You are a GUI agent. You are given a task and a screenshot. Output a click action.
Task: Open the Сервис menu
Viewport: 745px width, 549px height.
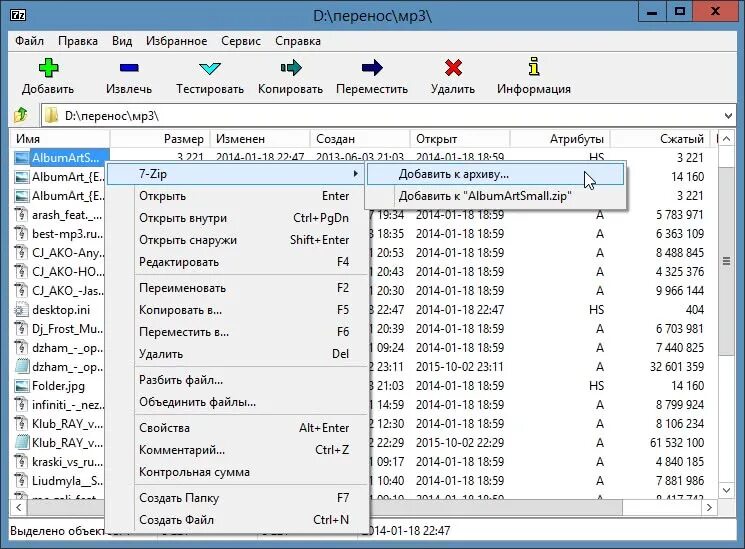[241, 41]
